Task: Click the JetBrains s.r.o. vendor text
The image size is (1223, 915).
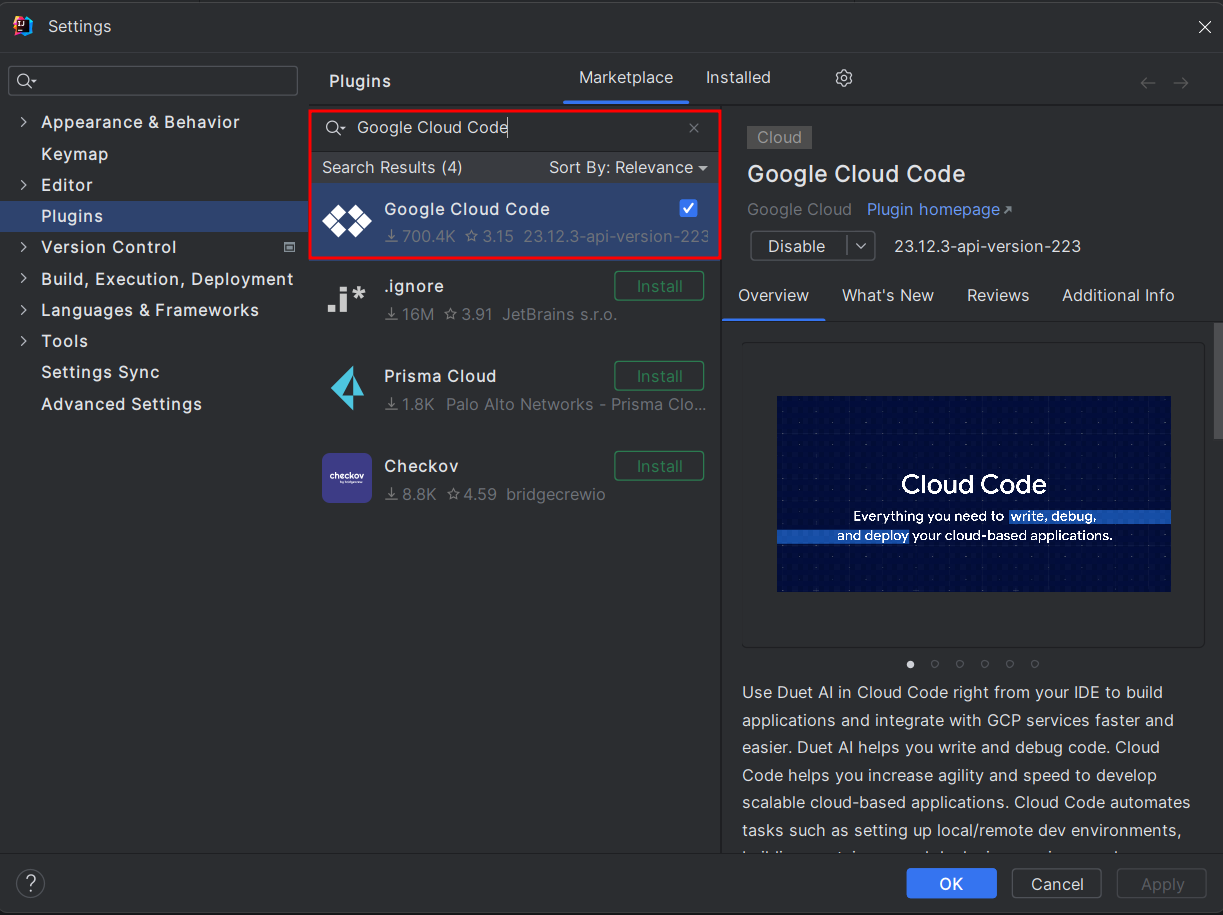Action: (559, 314)
